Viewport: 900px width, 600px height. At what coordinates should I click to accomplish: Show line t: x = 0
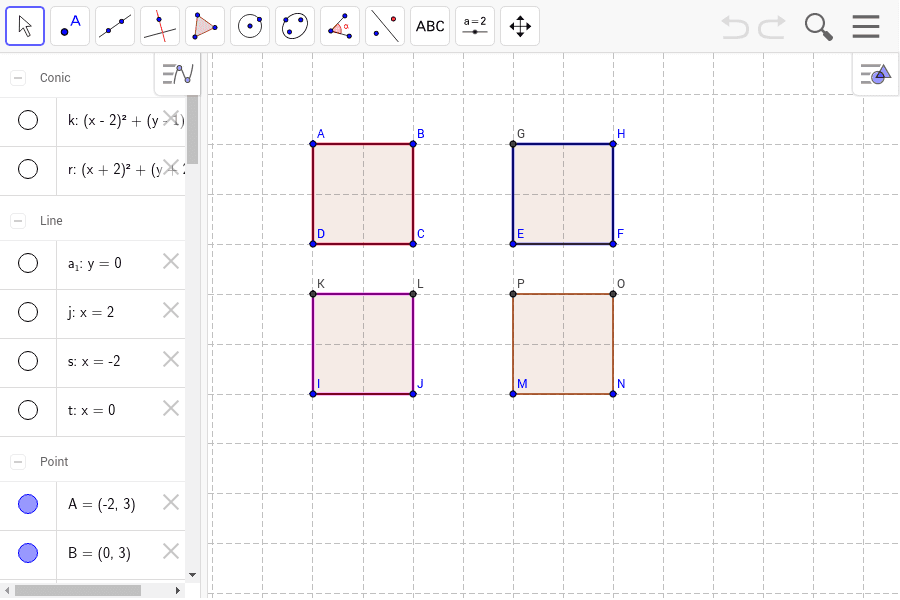[x=28, y=410]
